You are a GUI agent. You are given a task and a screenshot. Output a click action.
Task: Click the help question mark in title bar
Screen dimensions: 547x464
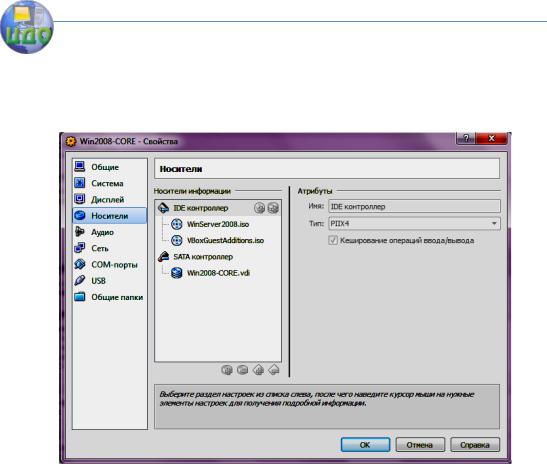pos(466,138)
